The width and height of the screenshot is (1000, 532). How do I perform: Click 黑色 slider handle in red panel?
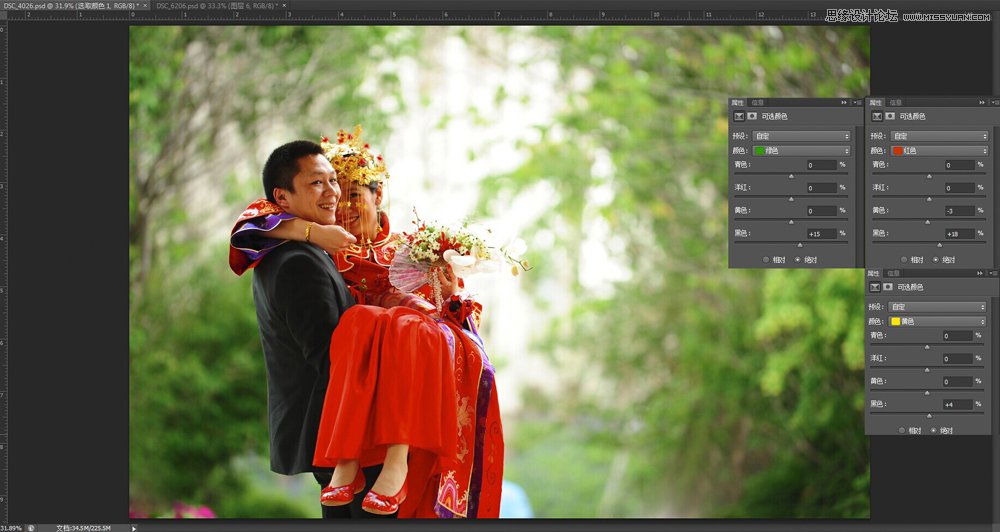click(939, 245)
